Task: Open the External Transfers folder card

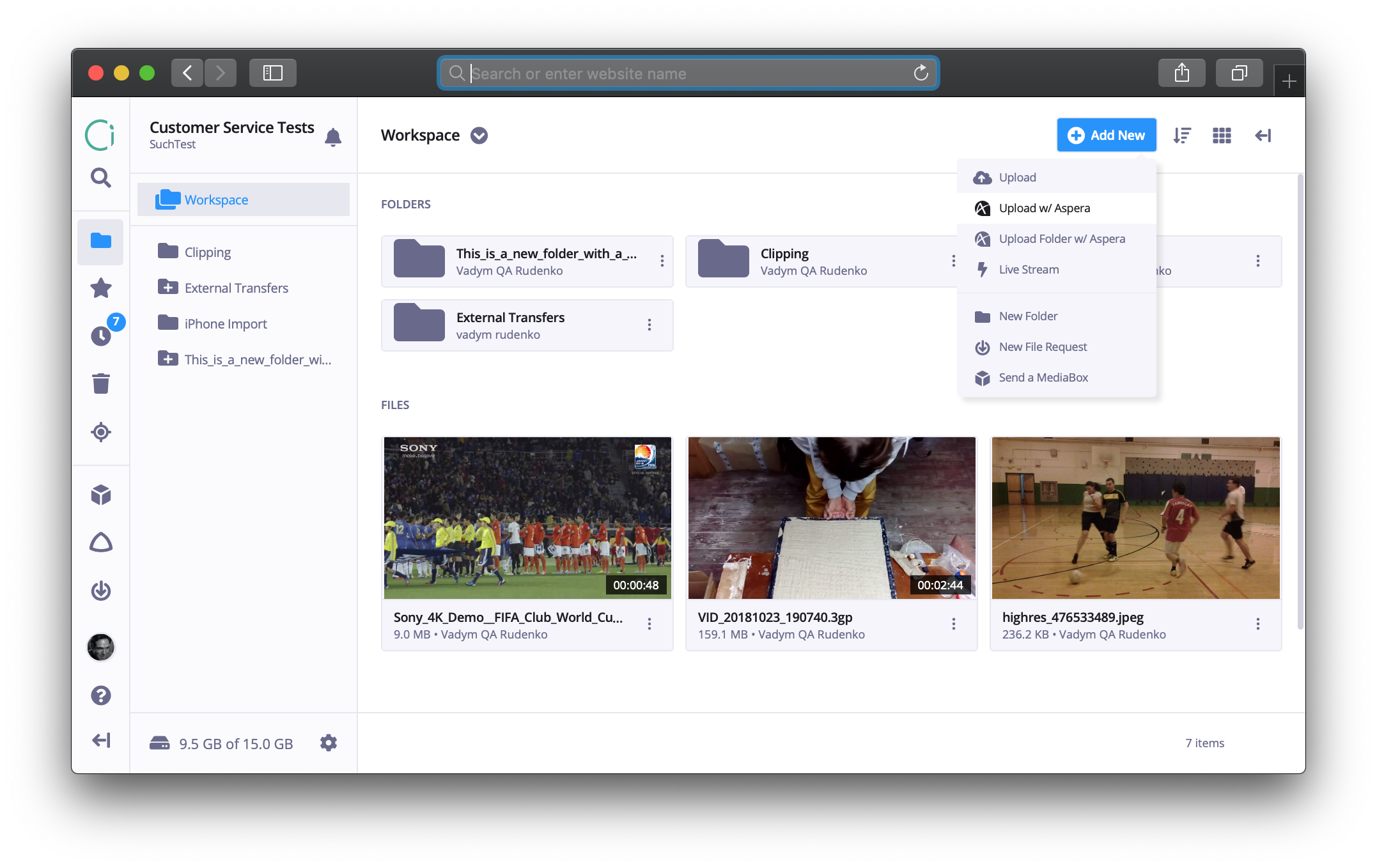Action: click(527, 325)
